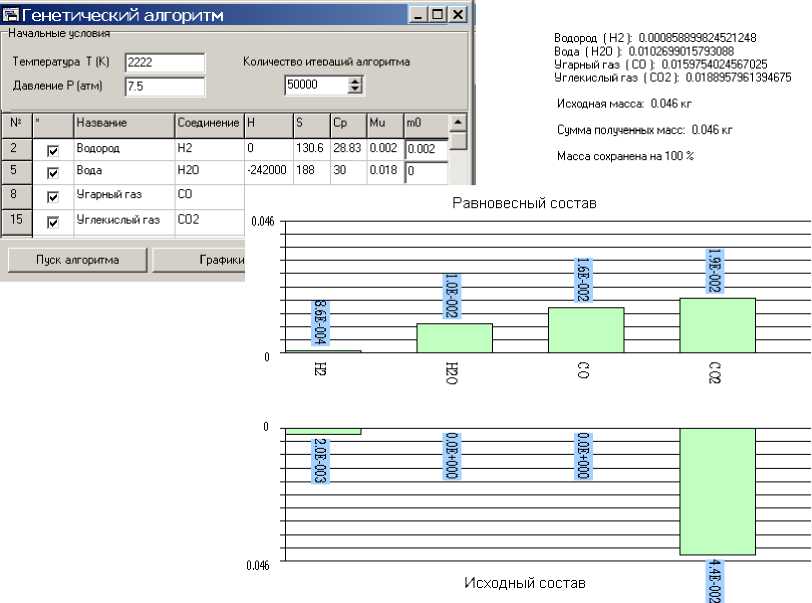
Task: Click the S column header
Action: 312,125
